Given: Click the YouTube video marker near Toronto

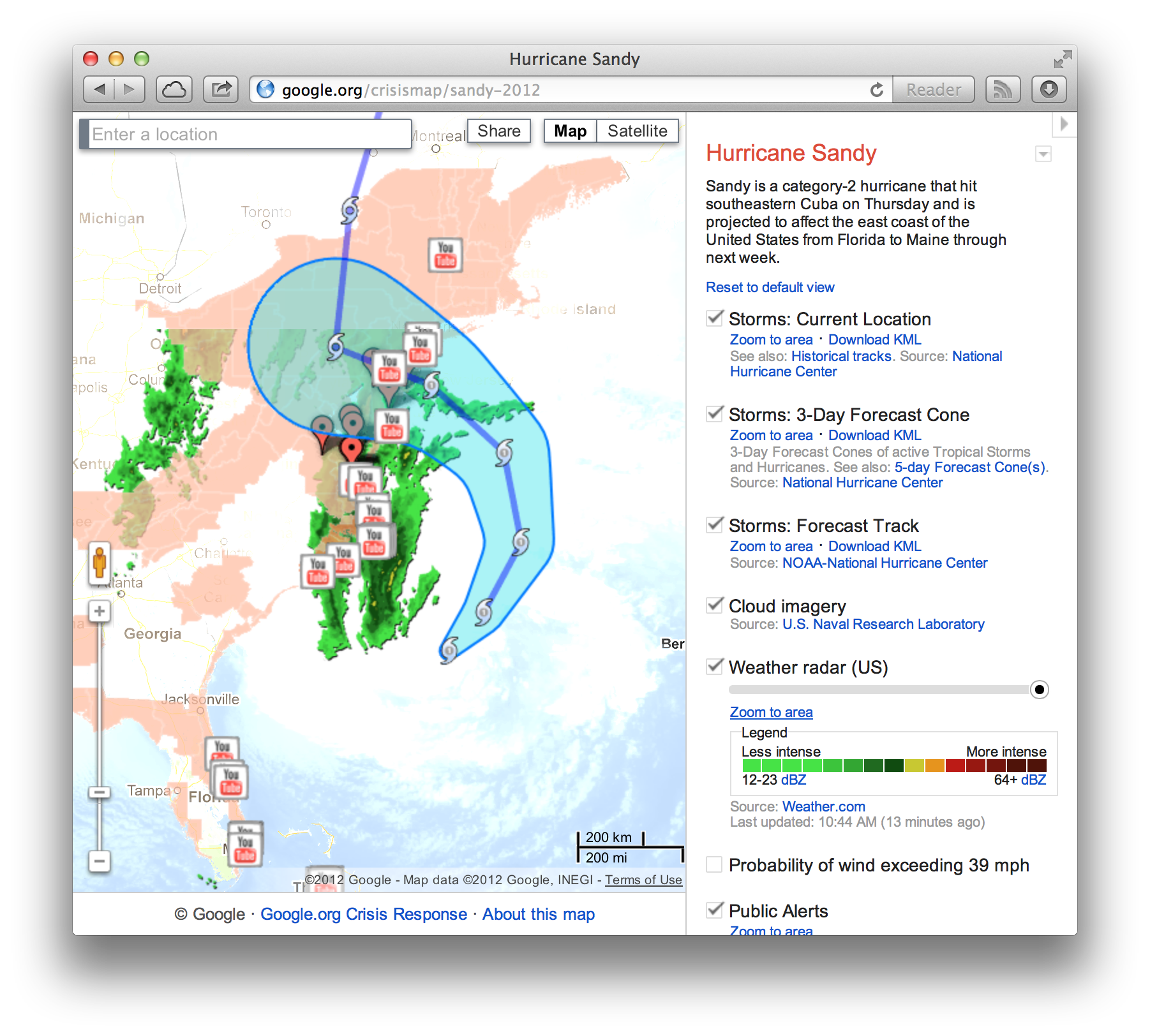Looking at the screenshot, I should coord(445,255).
